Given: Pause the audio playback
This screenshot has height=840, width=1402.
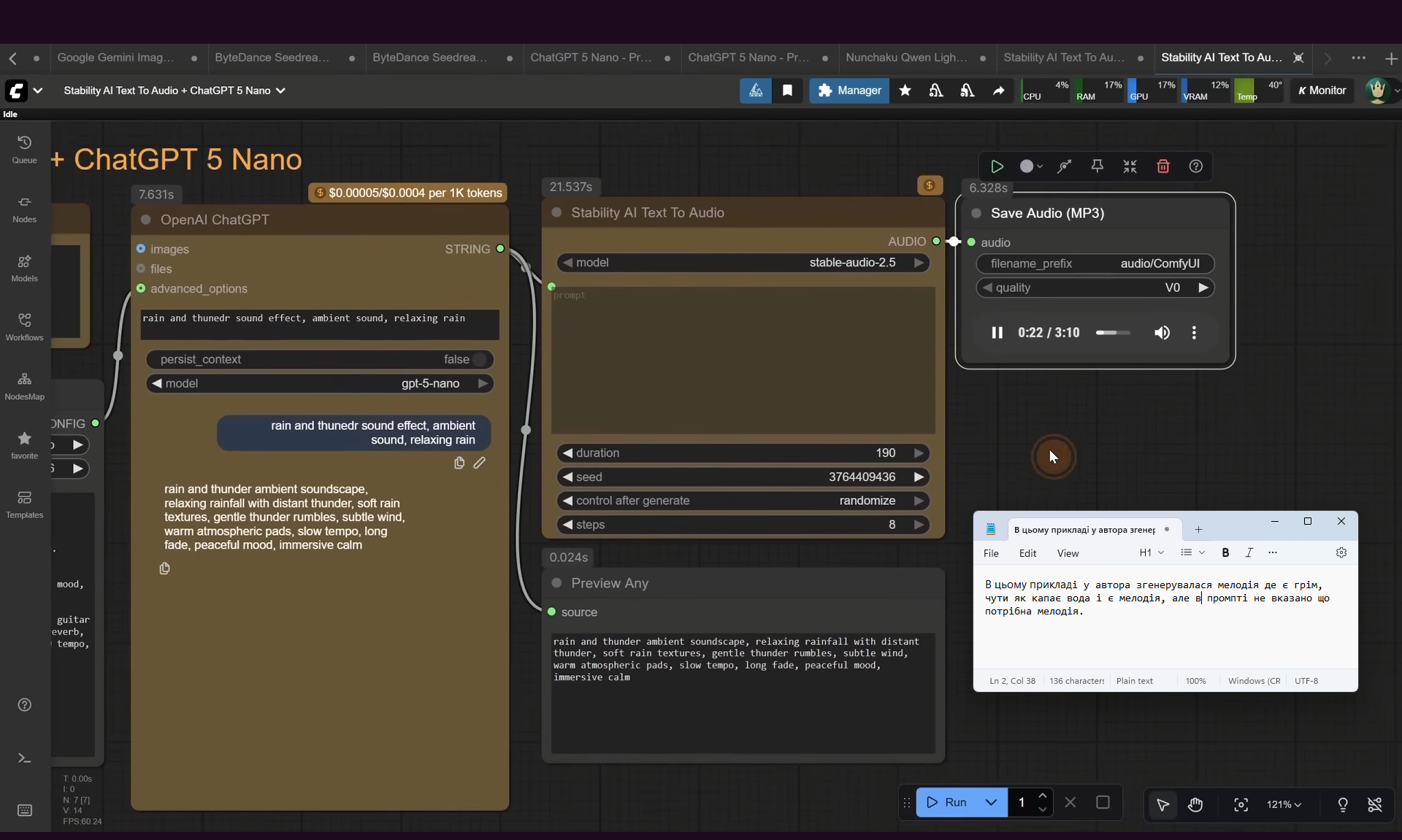Looking at the screenshot, I should [997, 333].
